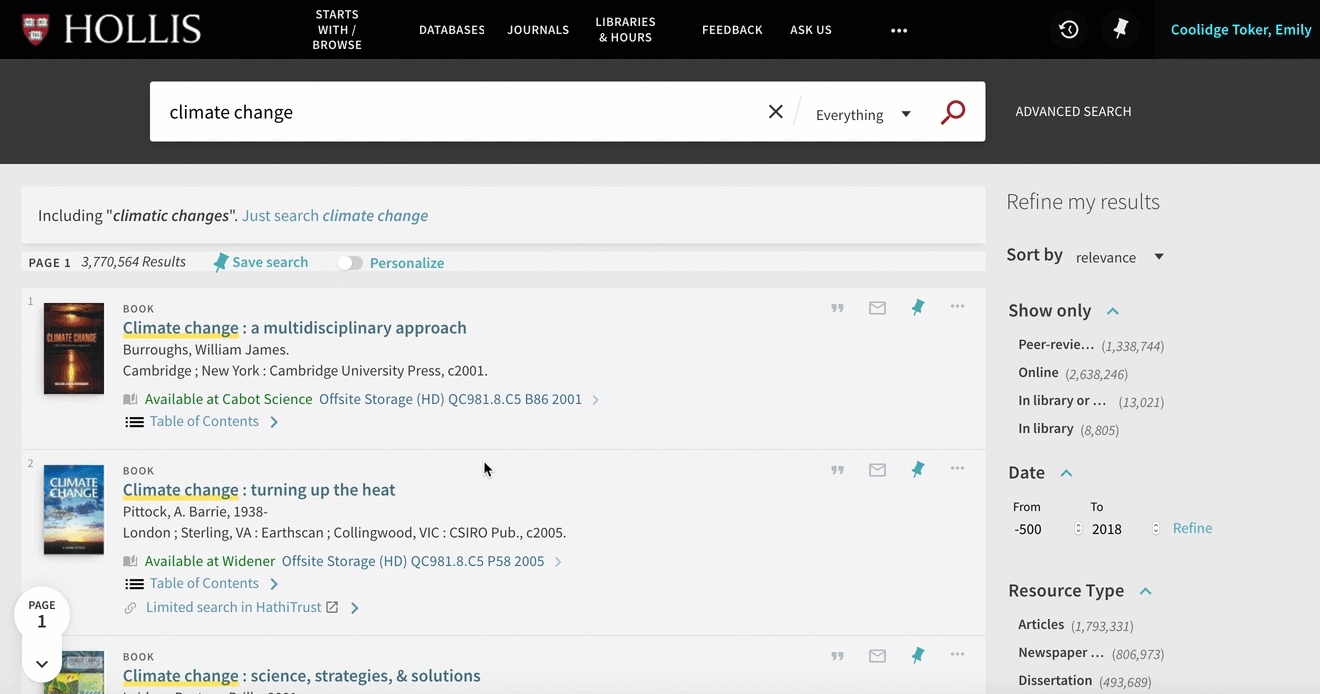Open more actions for second result
The image size is (1320, 694).
click(957, 468)
